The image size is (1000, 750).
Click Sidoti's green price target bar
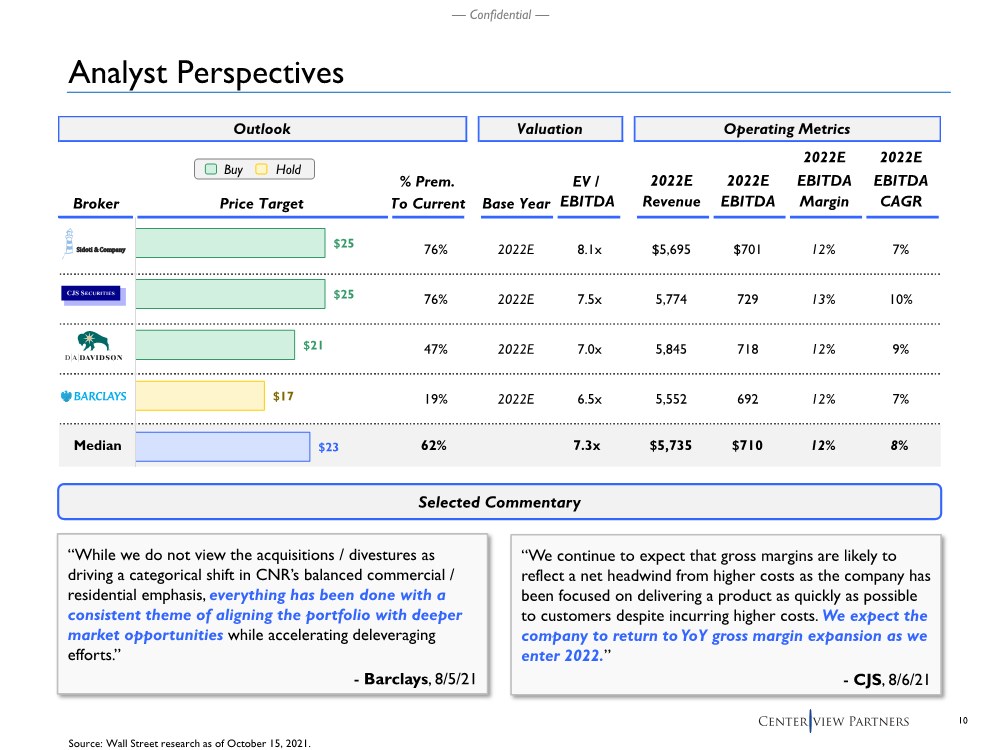[230, 243]
